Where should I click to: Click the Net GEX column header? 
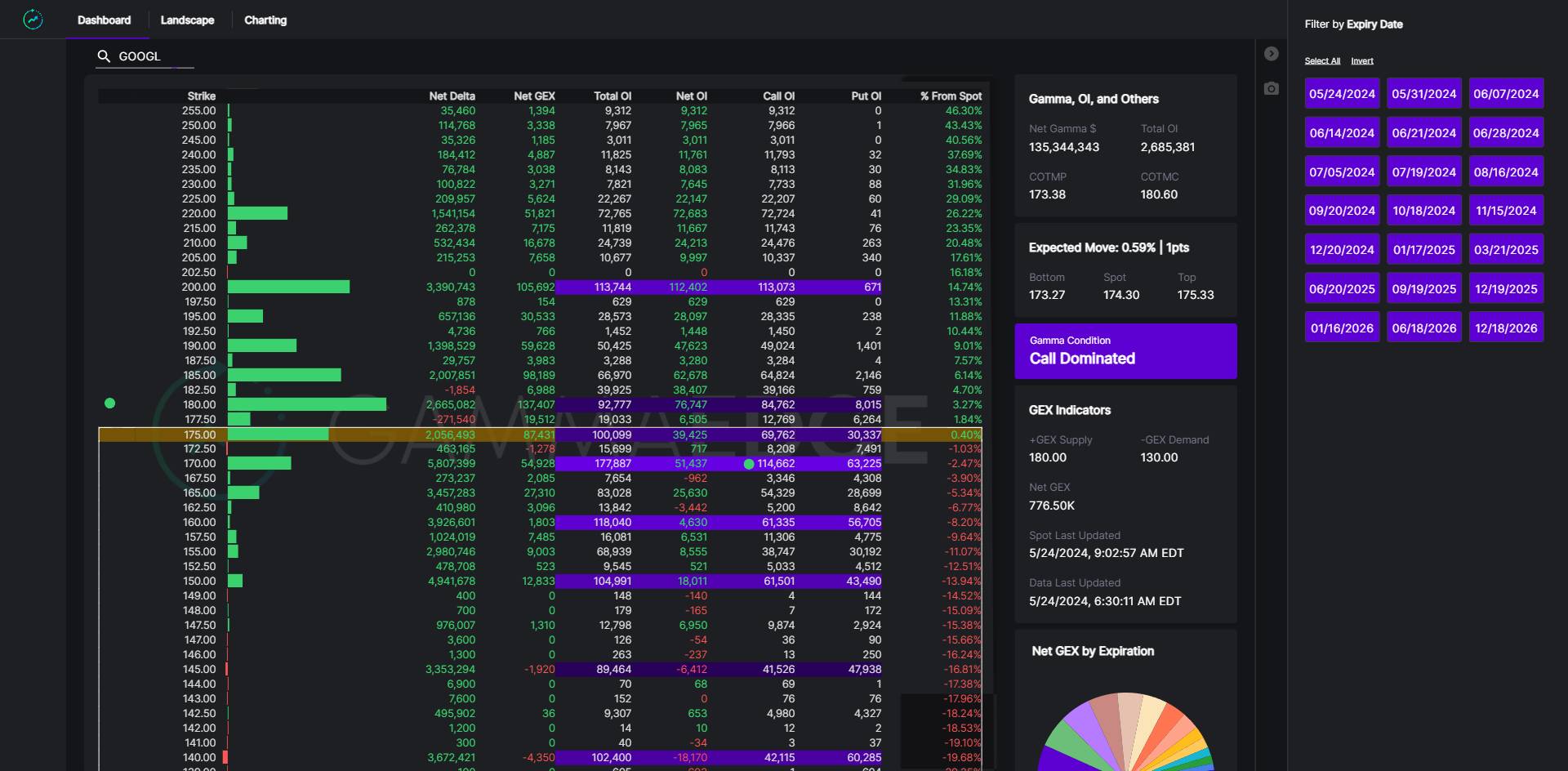pos(534,96)
